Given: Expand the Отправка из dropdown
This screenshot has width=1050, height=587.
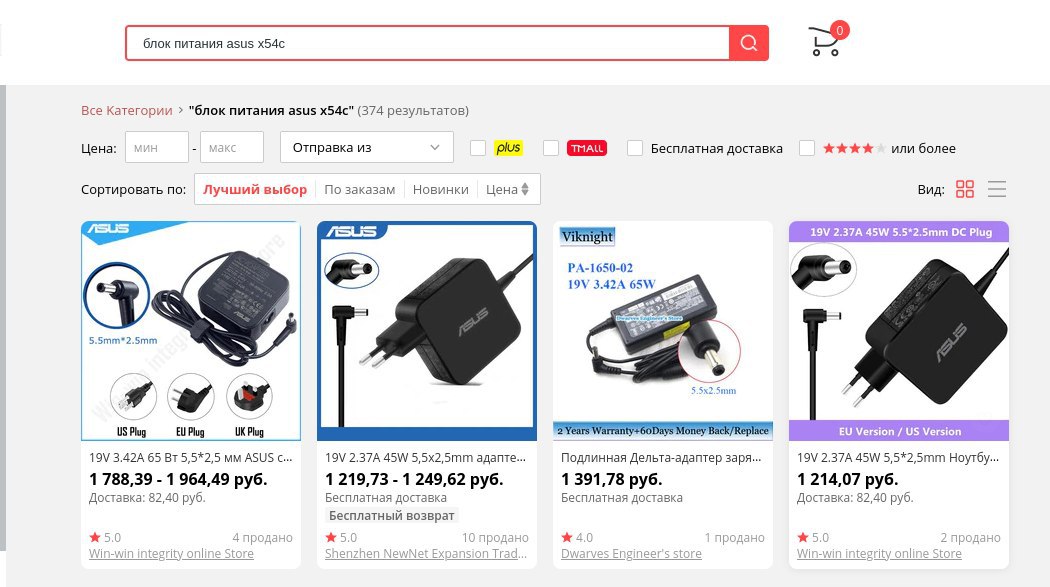Looking at the screenshot, I should click(x=366, y=147).
